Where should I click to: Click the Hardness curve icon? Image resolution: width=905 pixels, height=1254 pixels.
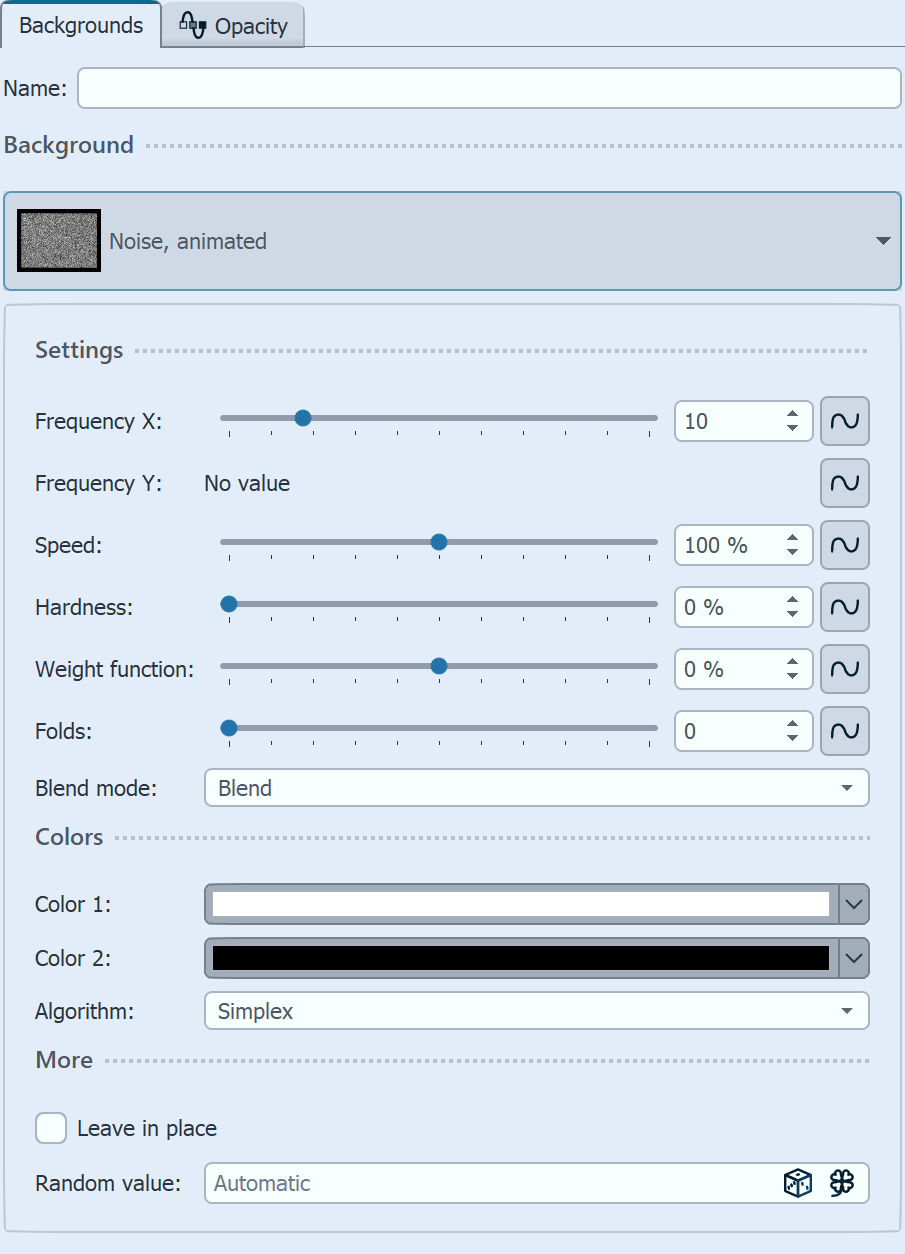[x=845, y=607]
